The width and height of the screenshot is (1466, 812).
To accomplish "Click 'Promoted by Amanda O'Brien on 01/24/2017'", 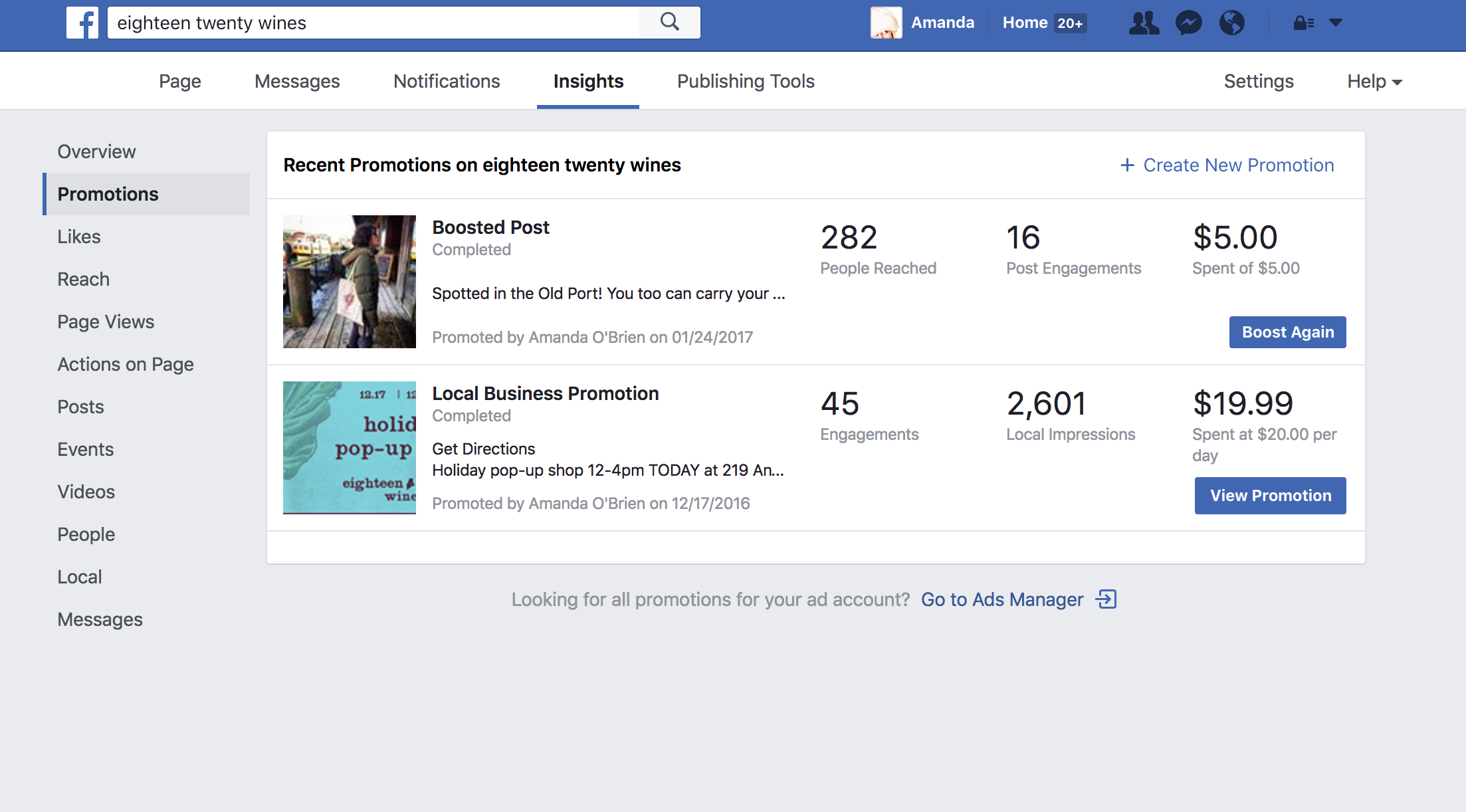I will pyautogui.click(x=592, y=338).
